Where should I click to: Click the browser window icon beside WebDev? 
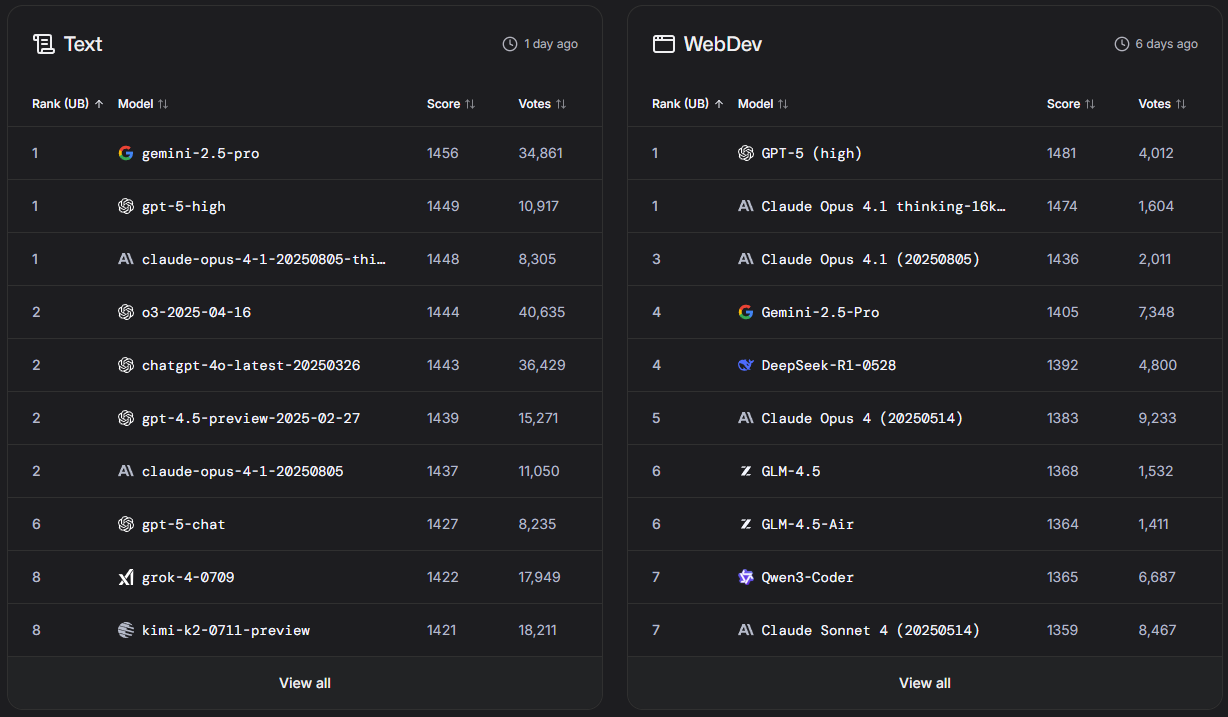click(x=663, y=44)
